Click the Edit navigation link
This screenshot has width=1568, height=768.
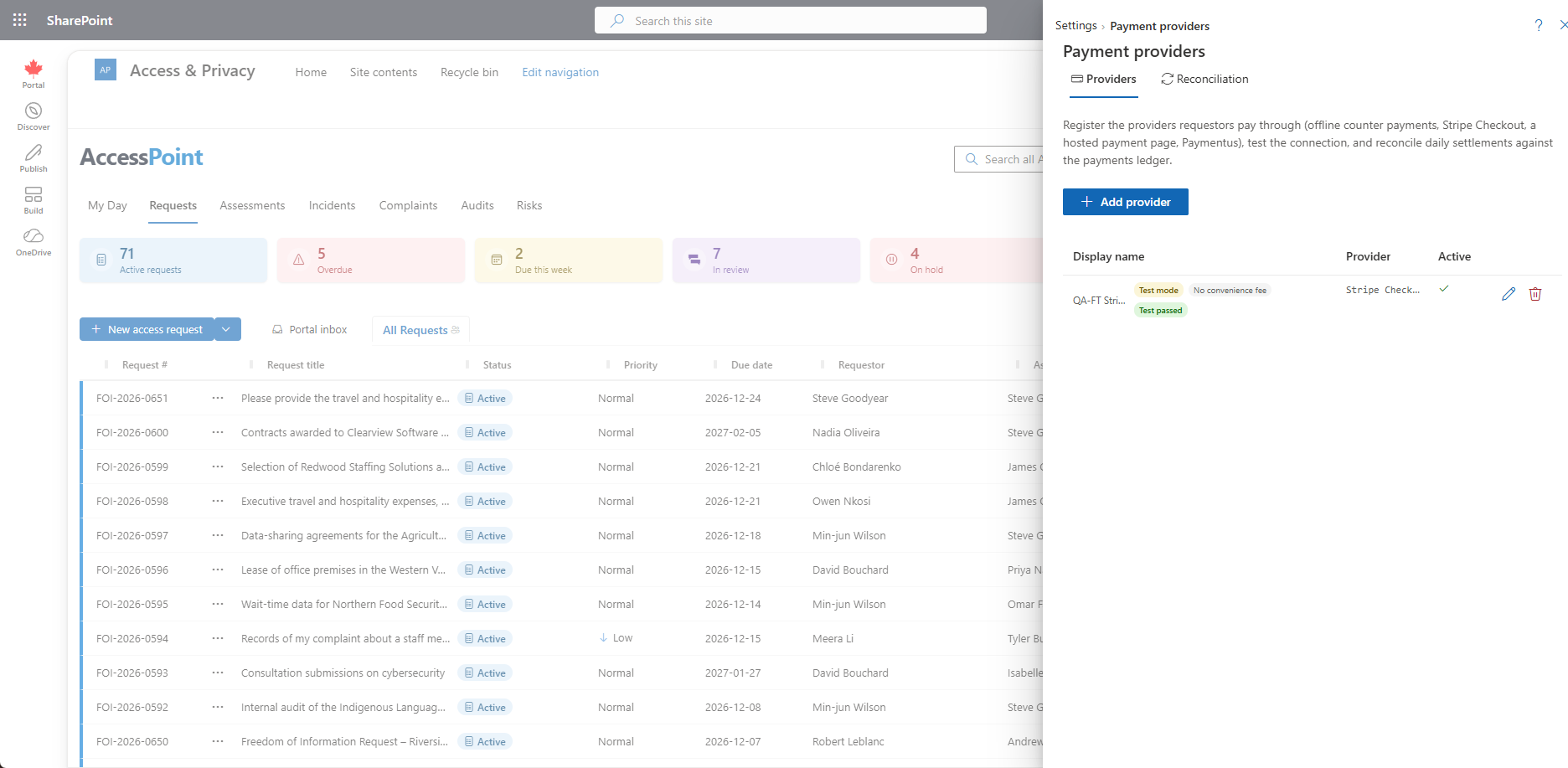pyautogui.click(x=560, y=72)
